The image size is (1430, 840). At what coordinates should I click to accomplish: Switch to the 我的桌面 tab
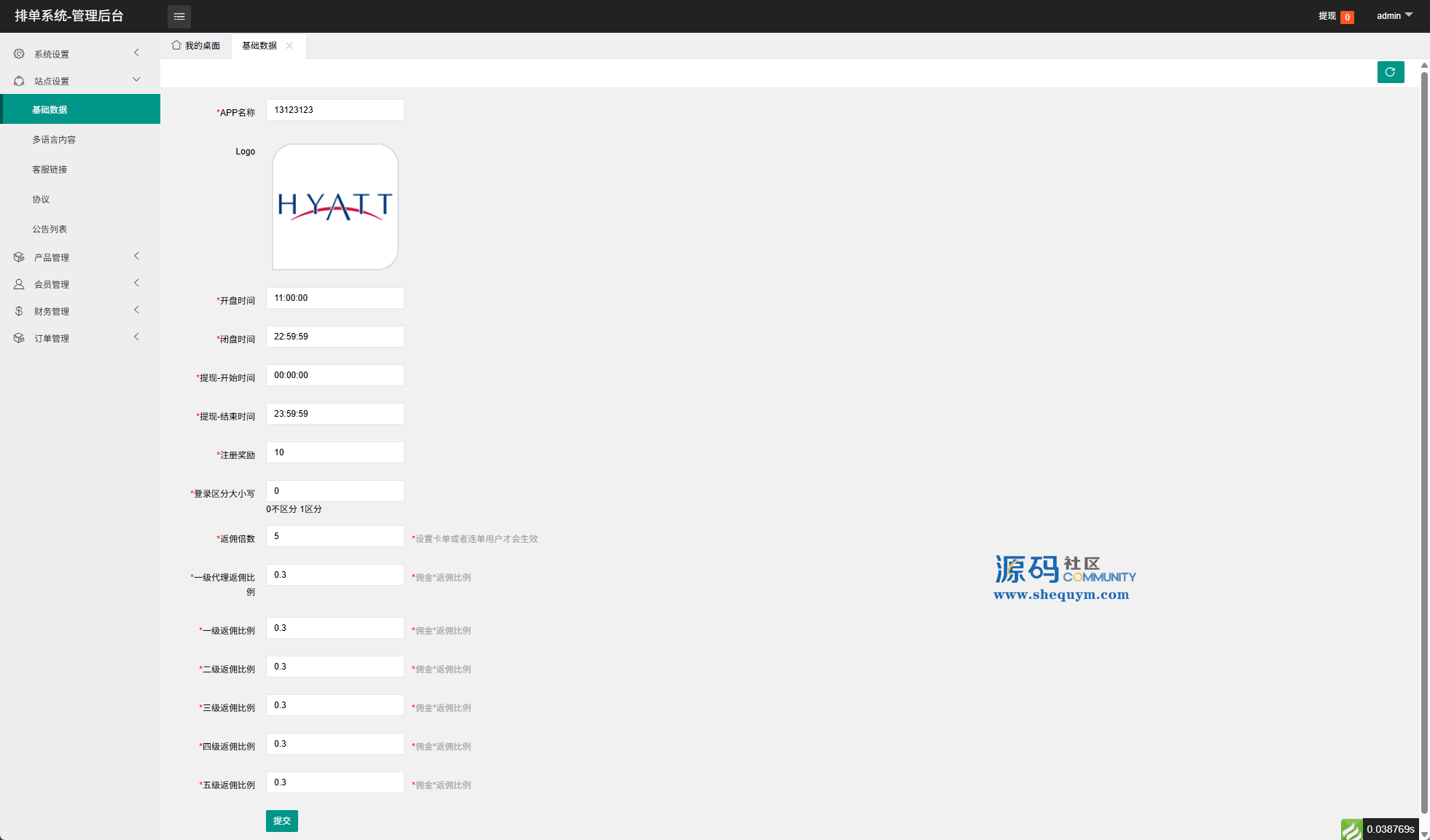[x=202, y=45]
